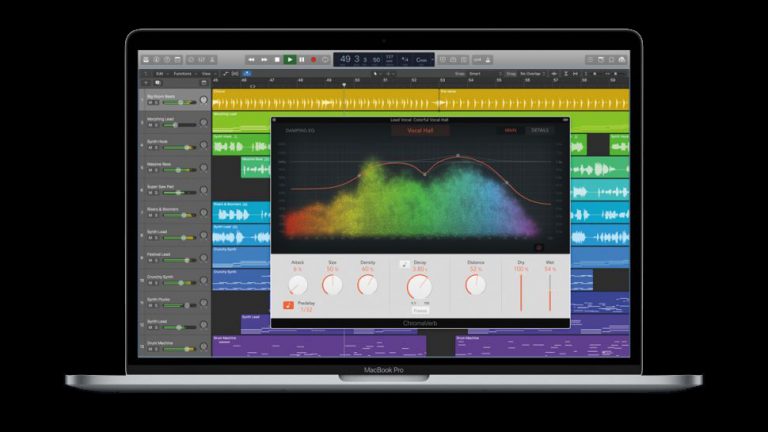This screenshot has height=432, width=768.
Task: Select the purple Drum Machine region
Action: [319, 346]
